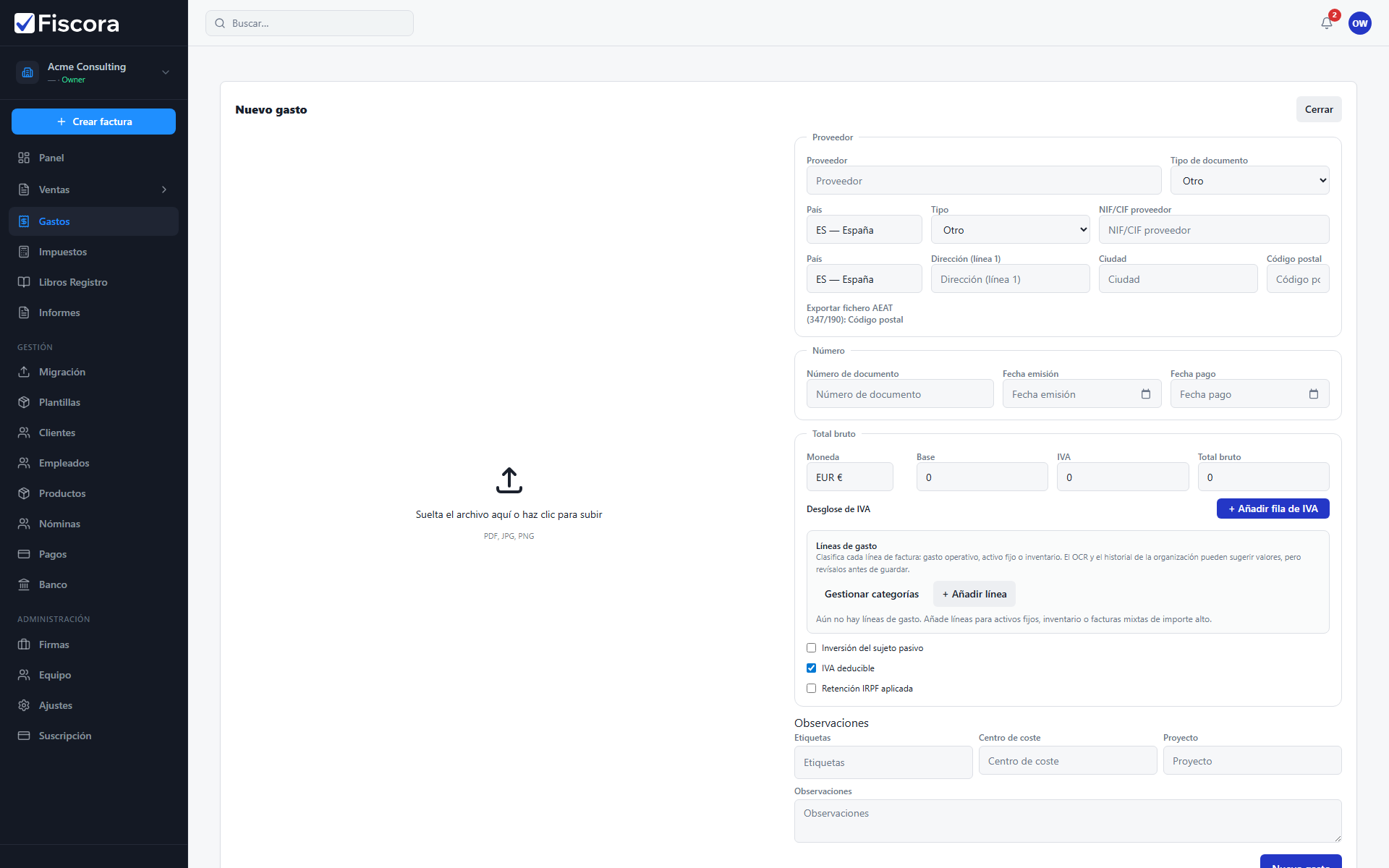Enable Inversión del sujeto pasivo checkbox
Screen dimensions: 1389x868
click(x=811, y=648)
